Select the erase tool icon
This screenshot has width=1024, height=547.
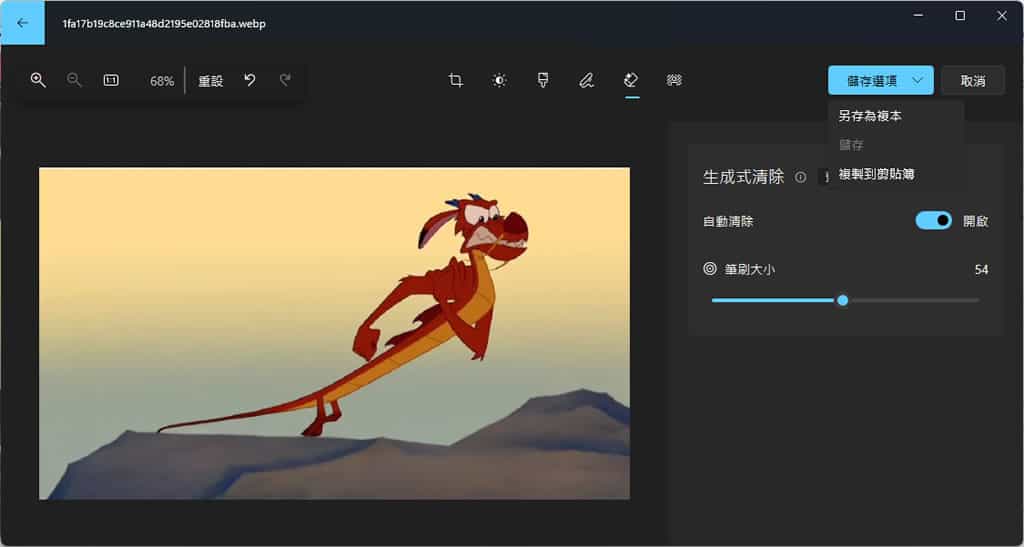(x=631, y=80)
